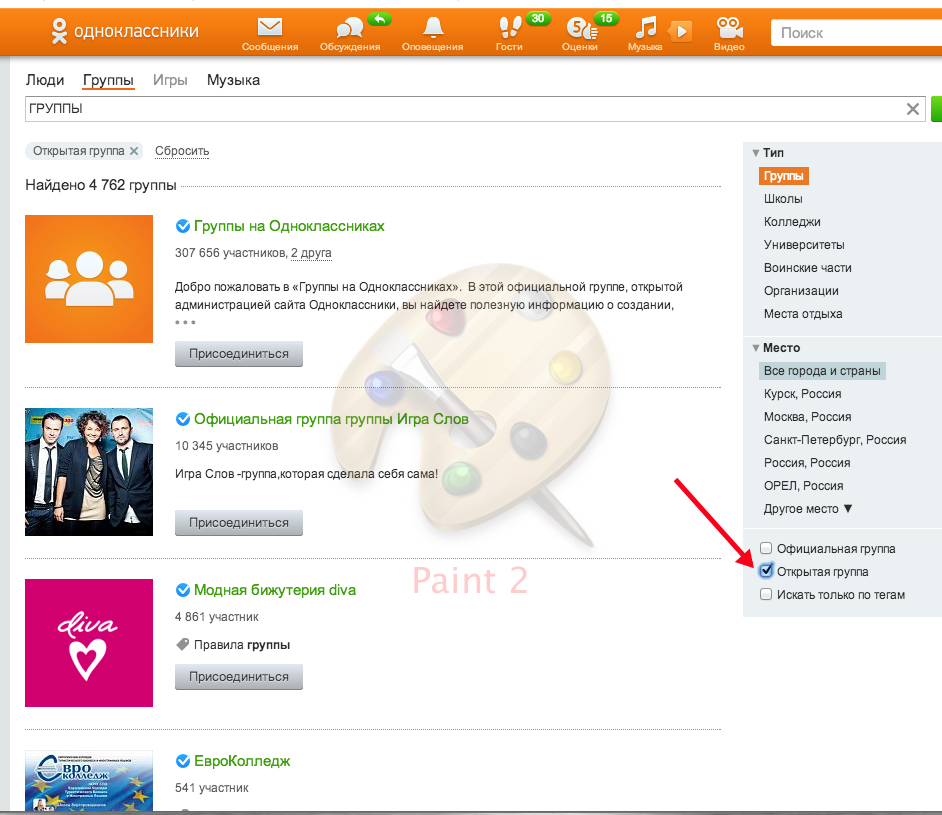
Task: Open Оценки ratings icon
Action: pyautogui.click(x=580, y=28)
